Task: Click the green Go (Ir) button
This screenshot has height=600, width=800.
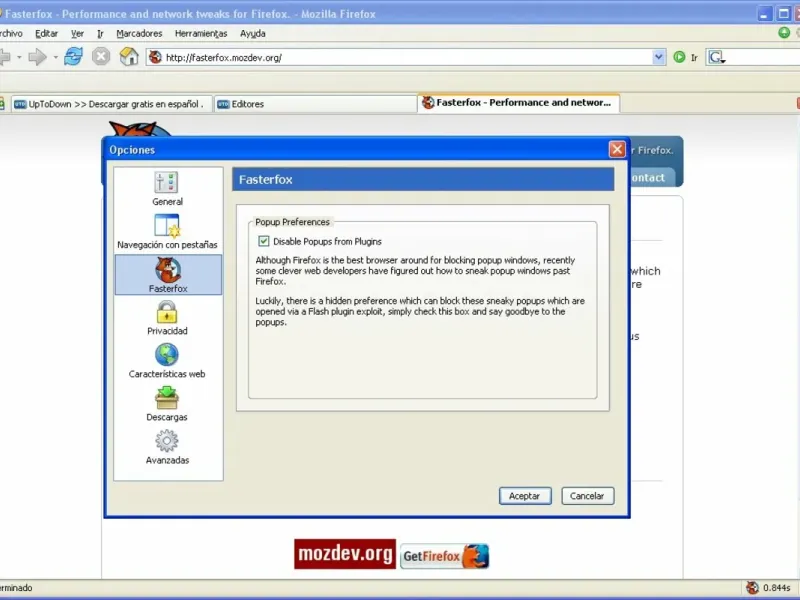Action: tap(679, 57)
